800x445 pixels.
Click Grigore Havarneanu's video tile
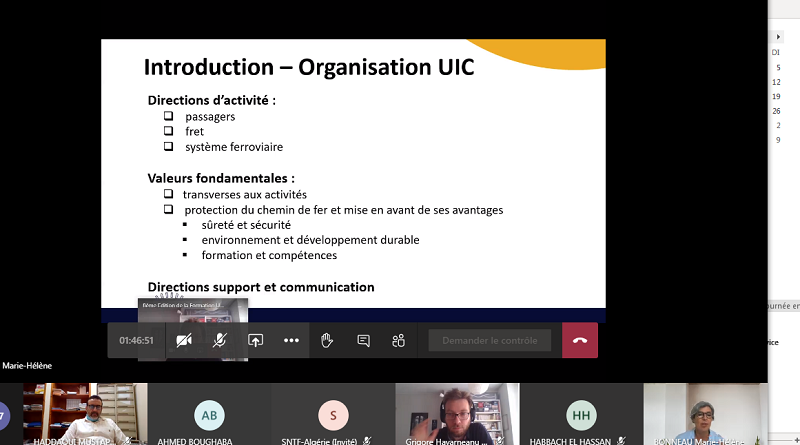(457, 412)
